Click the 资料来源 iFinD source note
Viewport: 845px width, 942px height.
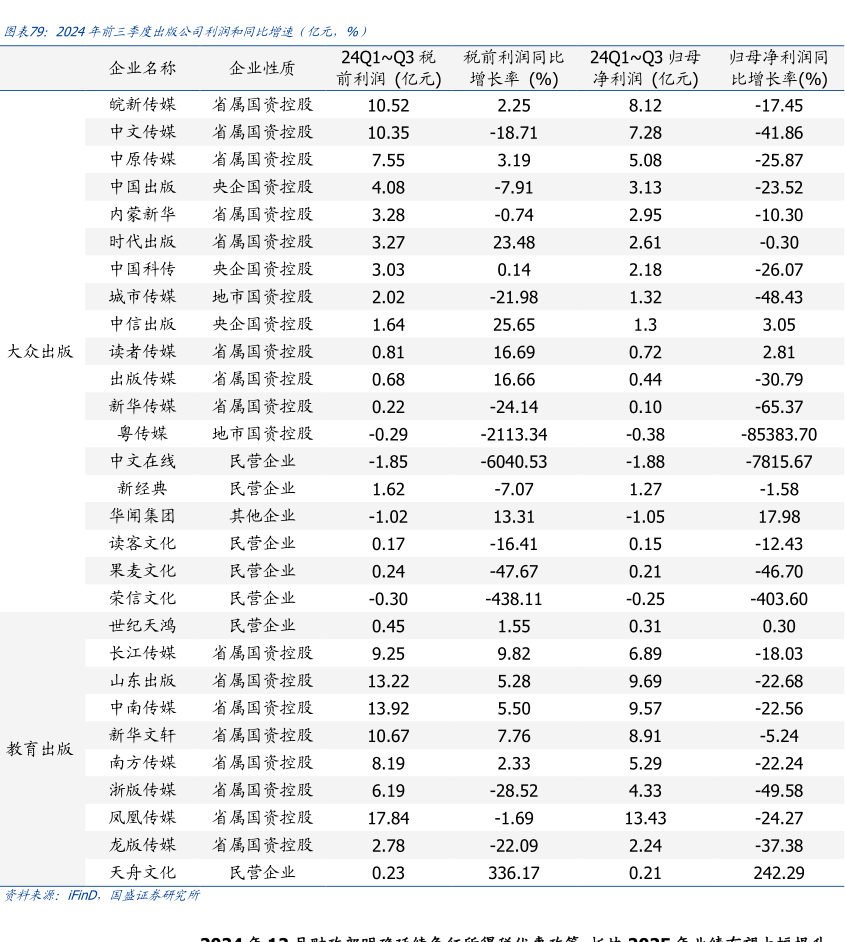pyautogui.click(x=102, y=895)
